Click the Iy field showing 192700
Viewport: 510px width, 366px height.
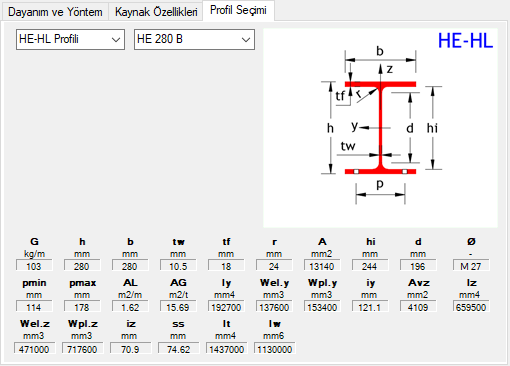click(x=226, y=307)
